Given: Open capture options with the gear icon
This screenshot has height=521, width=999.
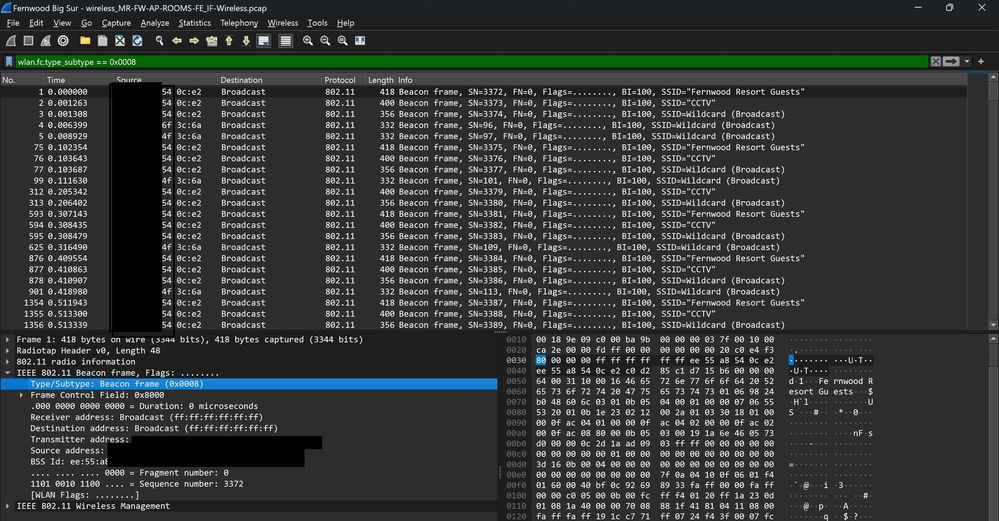Looking at the screenshot, I should tap(63, 41).
